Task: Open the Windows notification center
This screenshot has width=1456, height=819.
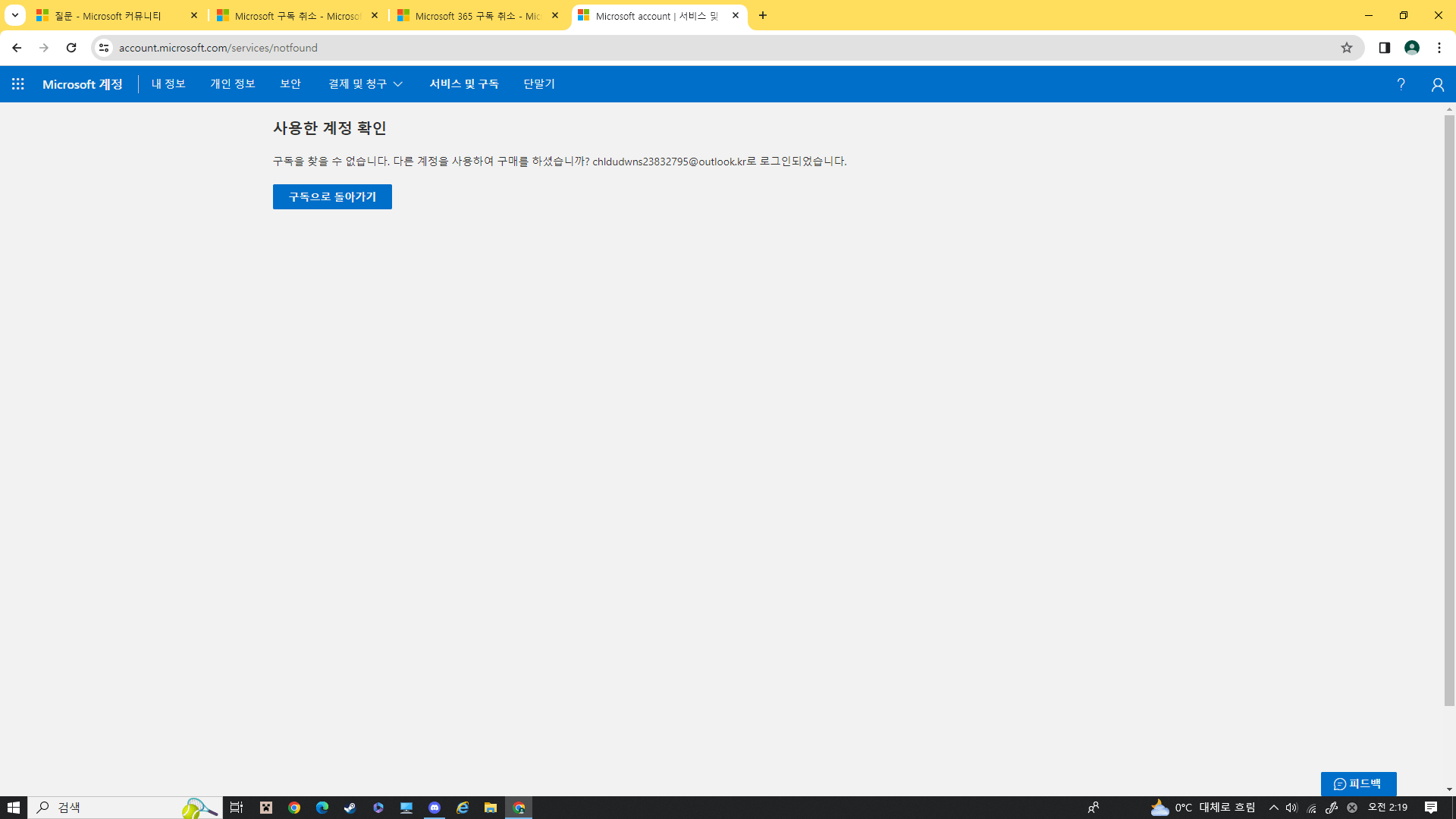Action: click(1431, 808)
